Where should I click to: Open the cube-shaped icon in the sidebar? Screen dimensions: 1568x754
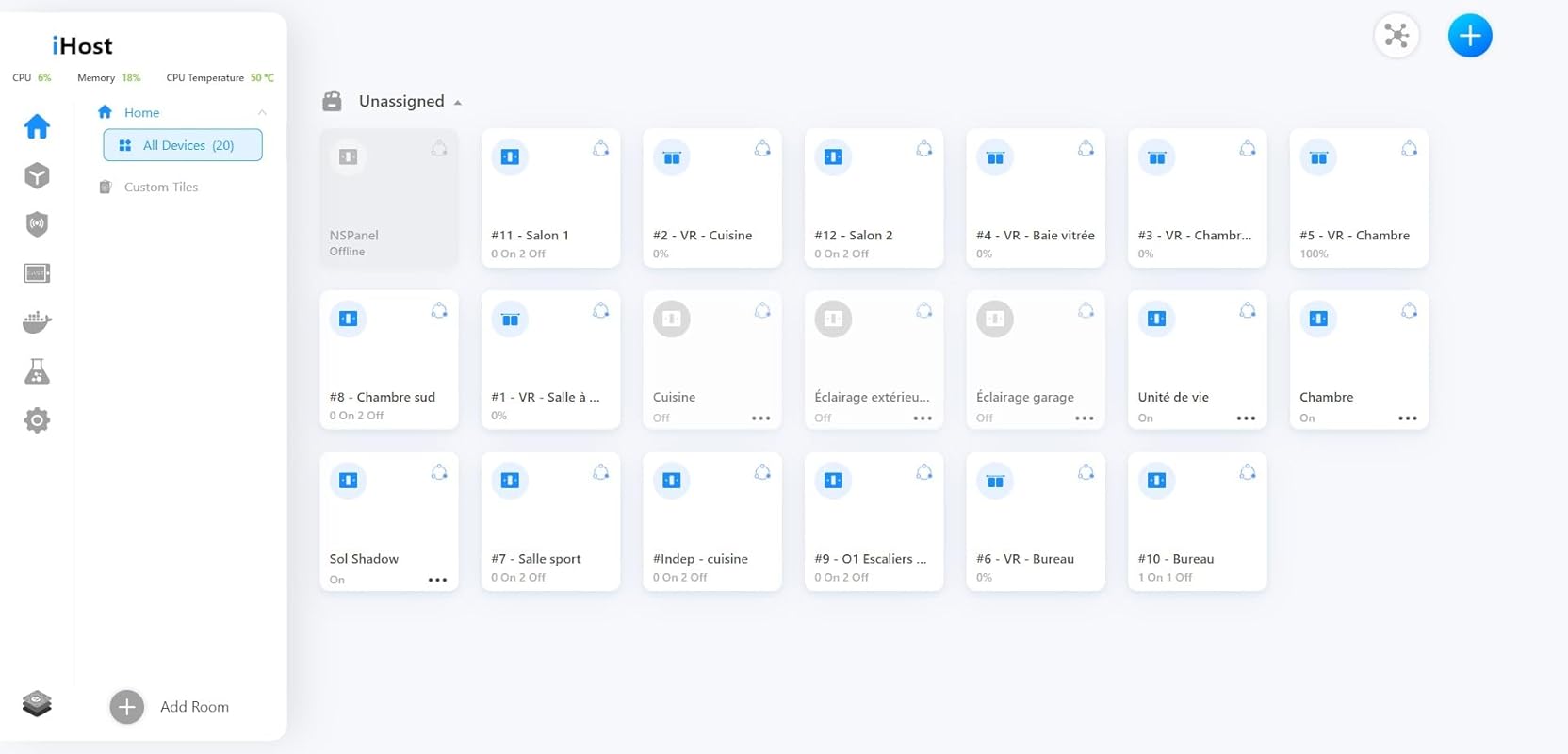point(37,175)
